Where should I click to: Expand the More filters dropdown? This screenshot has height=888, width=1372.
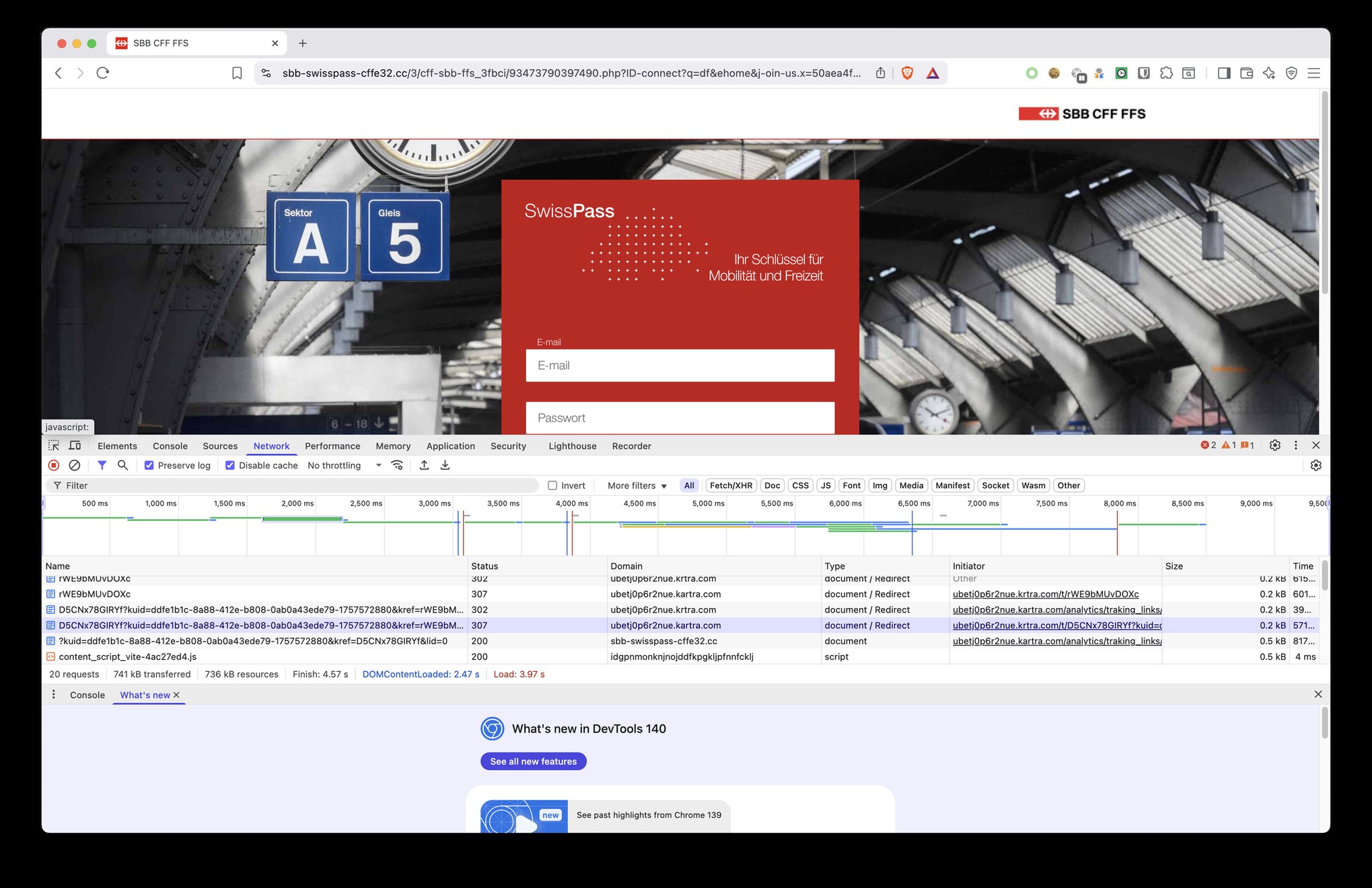637,485
